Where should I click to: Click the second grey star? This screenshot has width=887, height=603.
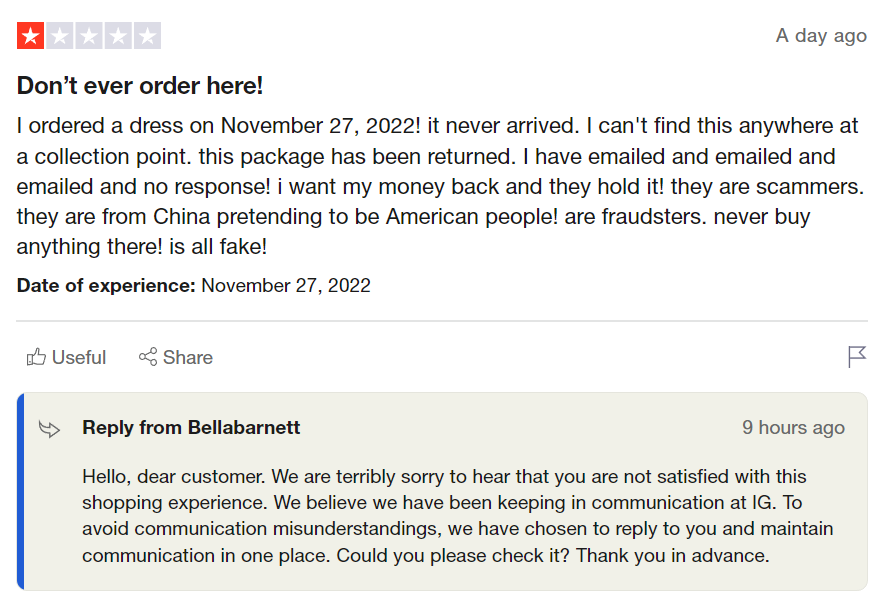(x=60, y=37)
